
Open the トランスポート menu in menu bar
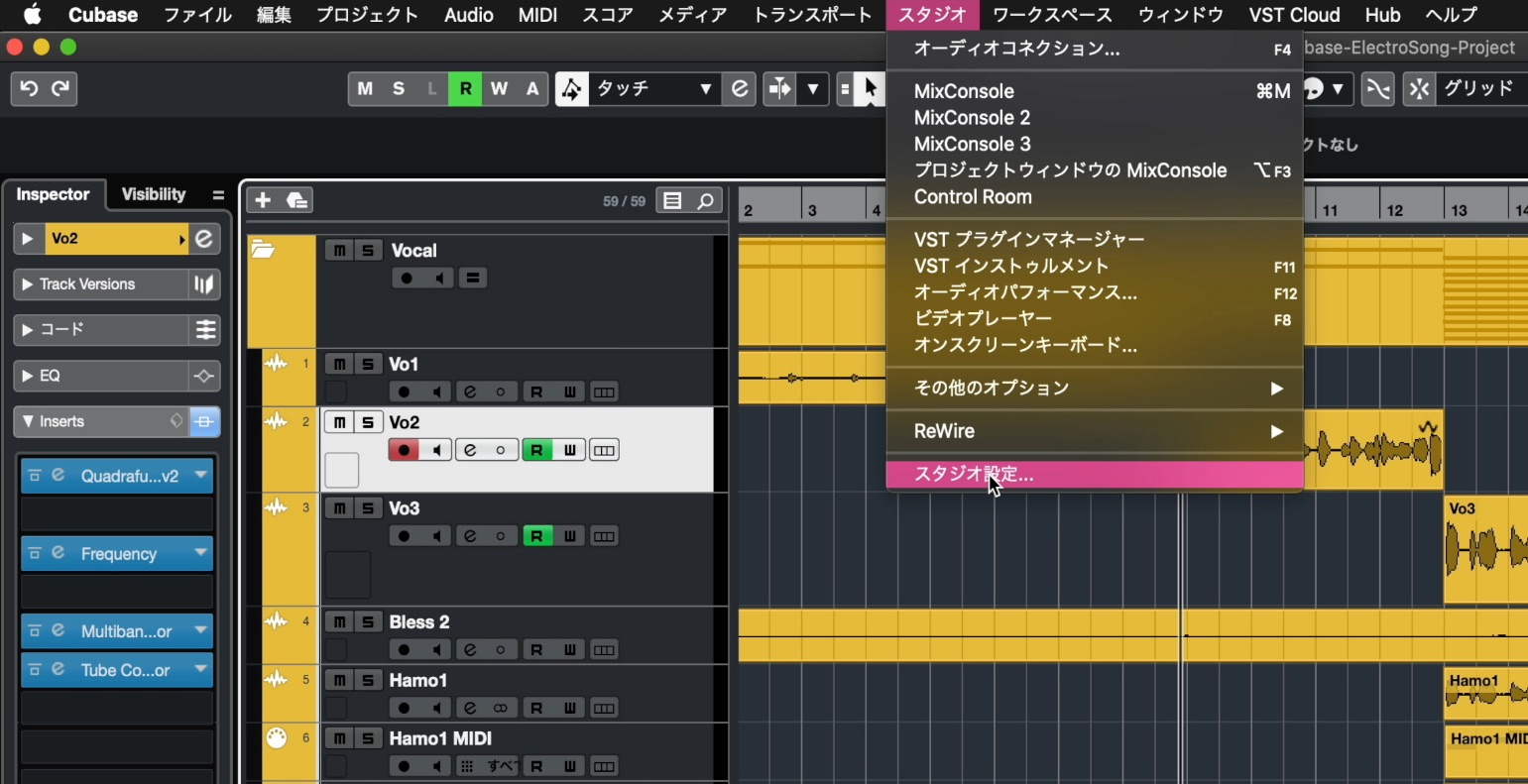click(811, 15)
